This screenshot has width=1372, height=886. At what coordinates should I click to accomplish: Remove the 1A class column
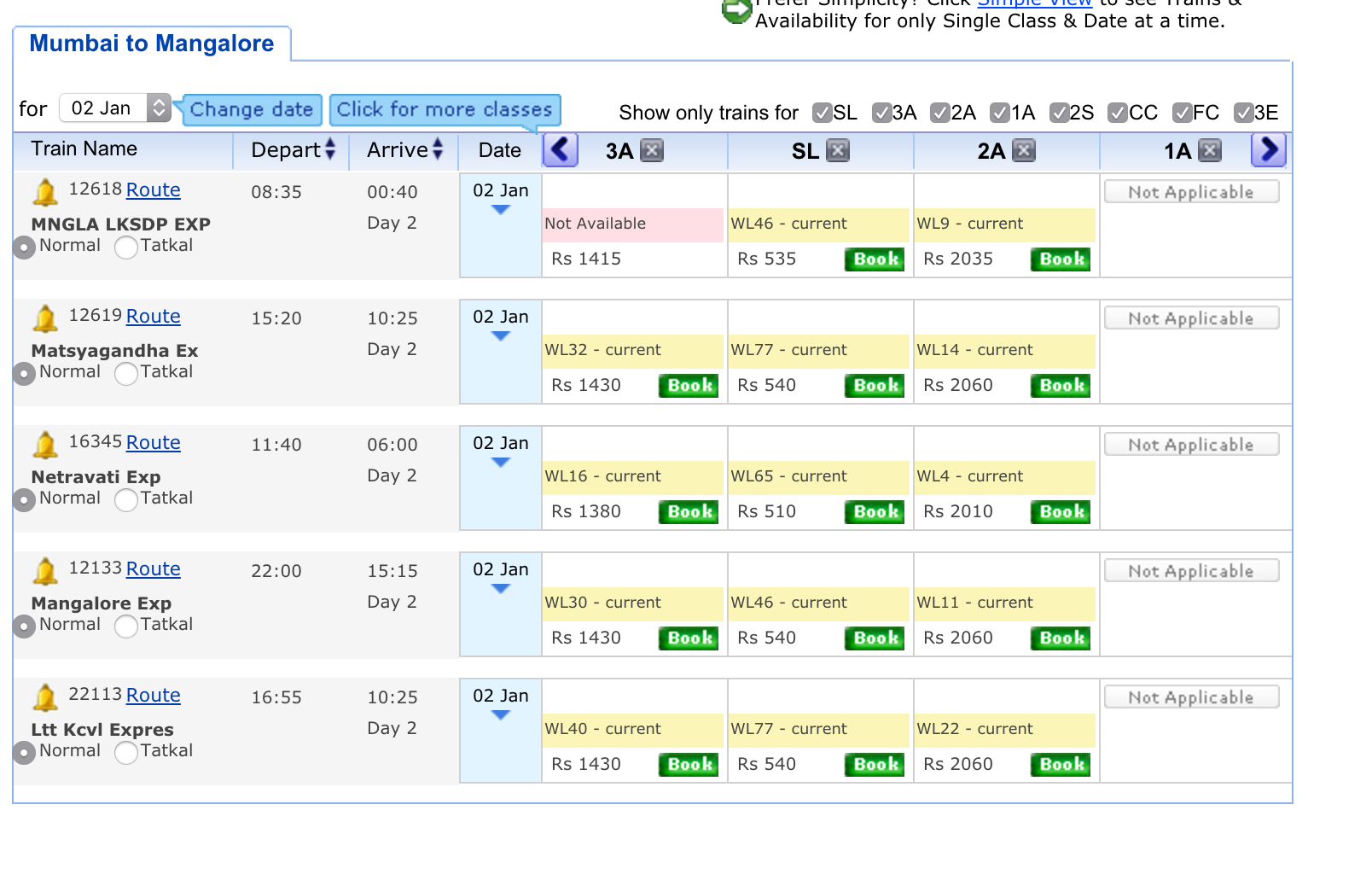1210,150
